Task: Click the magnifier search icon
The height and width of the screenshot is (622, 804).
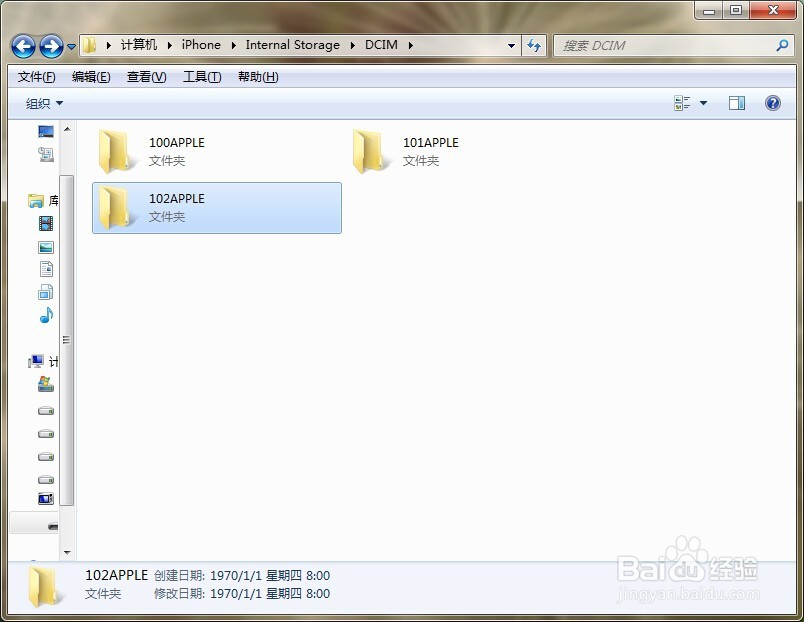Action: tap(782, 46)
